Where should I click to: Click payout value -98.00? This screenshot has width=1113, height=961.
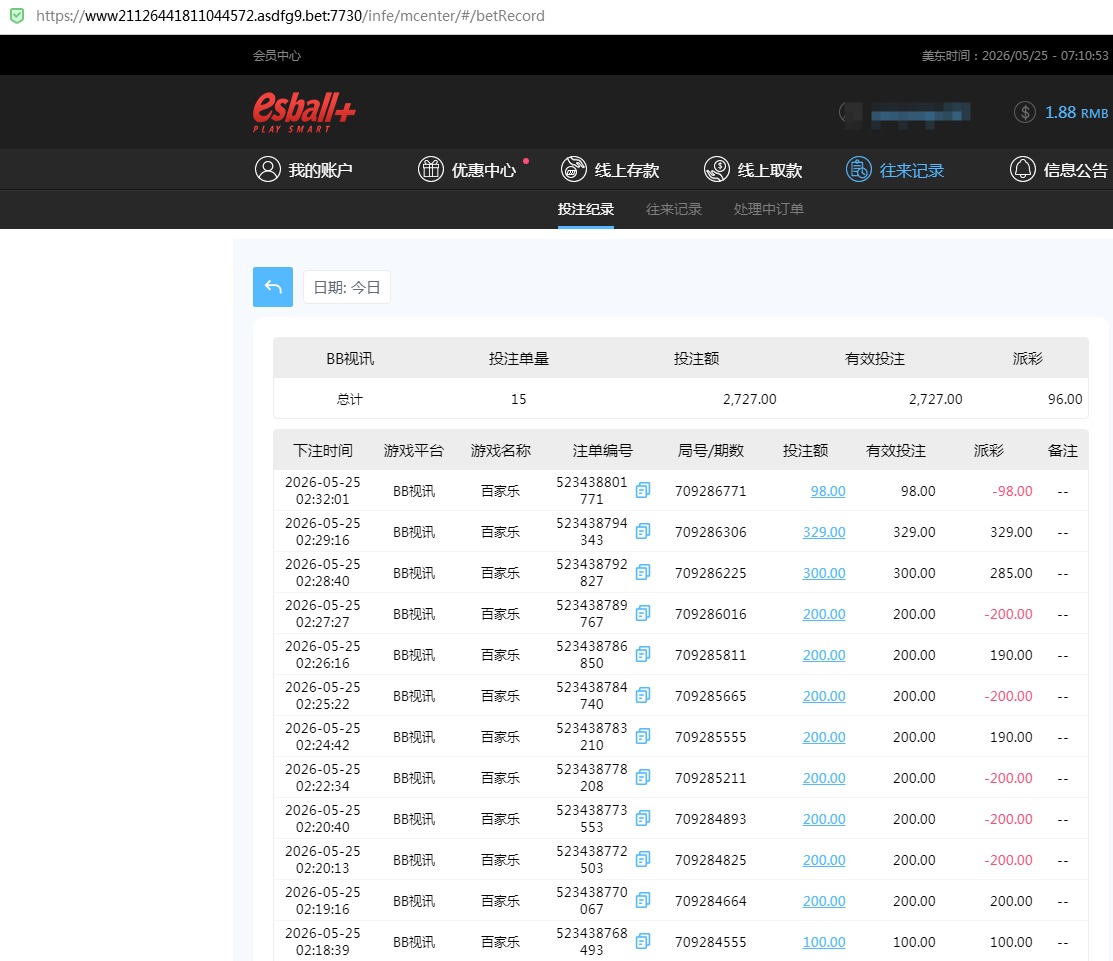point(1012,491)
